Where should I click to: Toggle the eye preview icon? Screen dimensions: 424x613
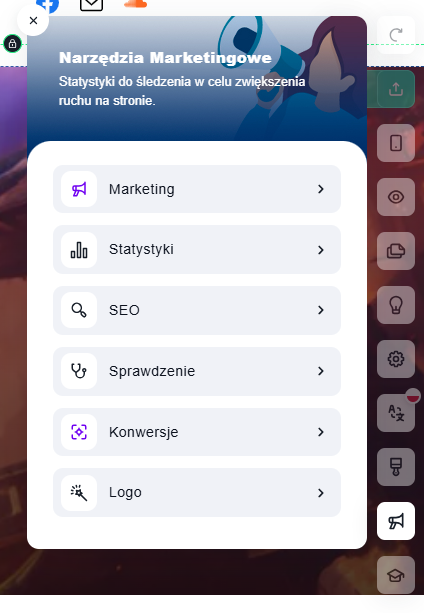(x=396, y=197)
